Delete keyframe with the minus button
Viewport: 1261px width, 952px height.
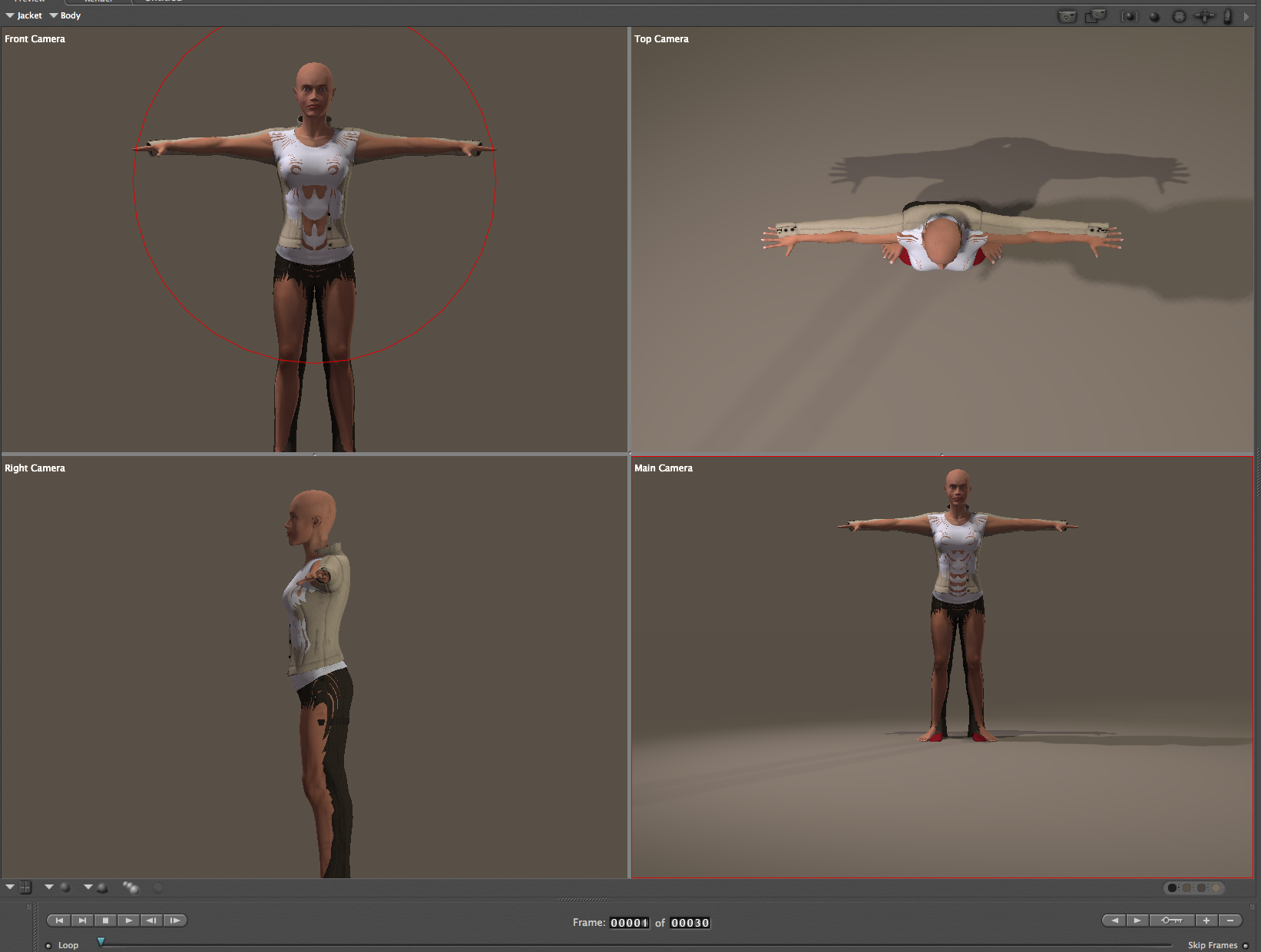pyautogui.click(x=1230, y=921)
